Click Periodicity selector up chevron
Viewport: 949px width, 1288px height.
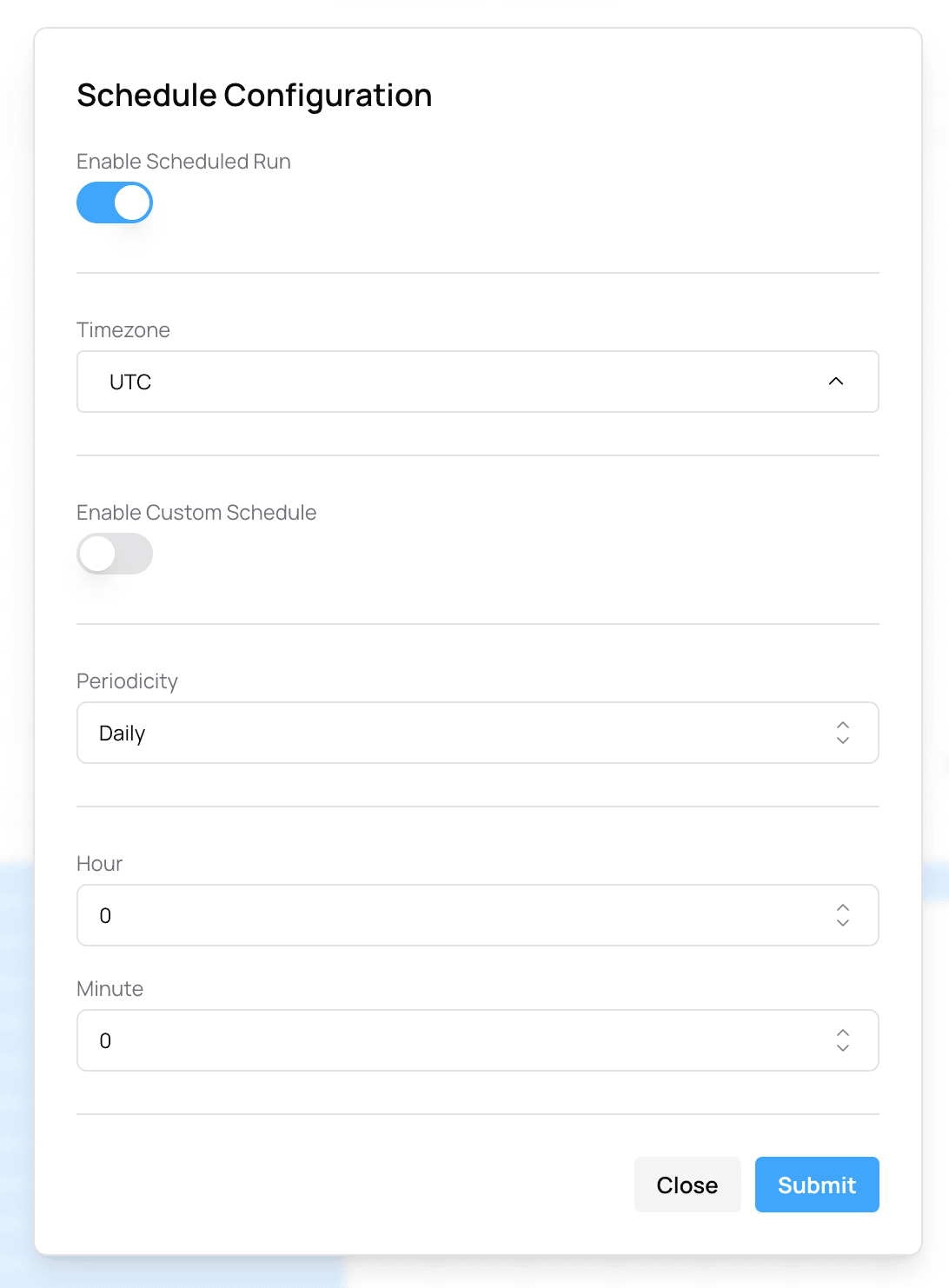tap(842, 725)
